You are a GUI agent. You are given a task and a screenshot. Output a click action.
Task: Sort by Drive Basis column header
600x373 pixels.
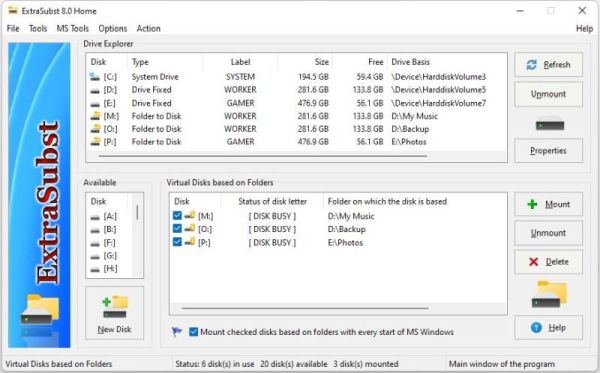(410, 62)
